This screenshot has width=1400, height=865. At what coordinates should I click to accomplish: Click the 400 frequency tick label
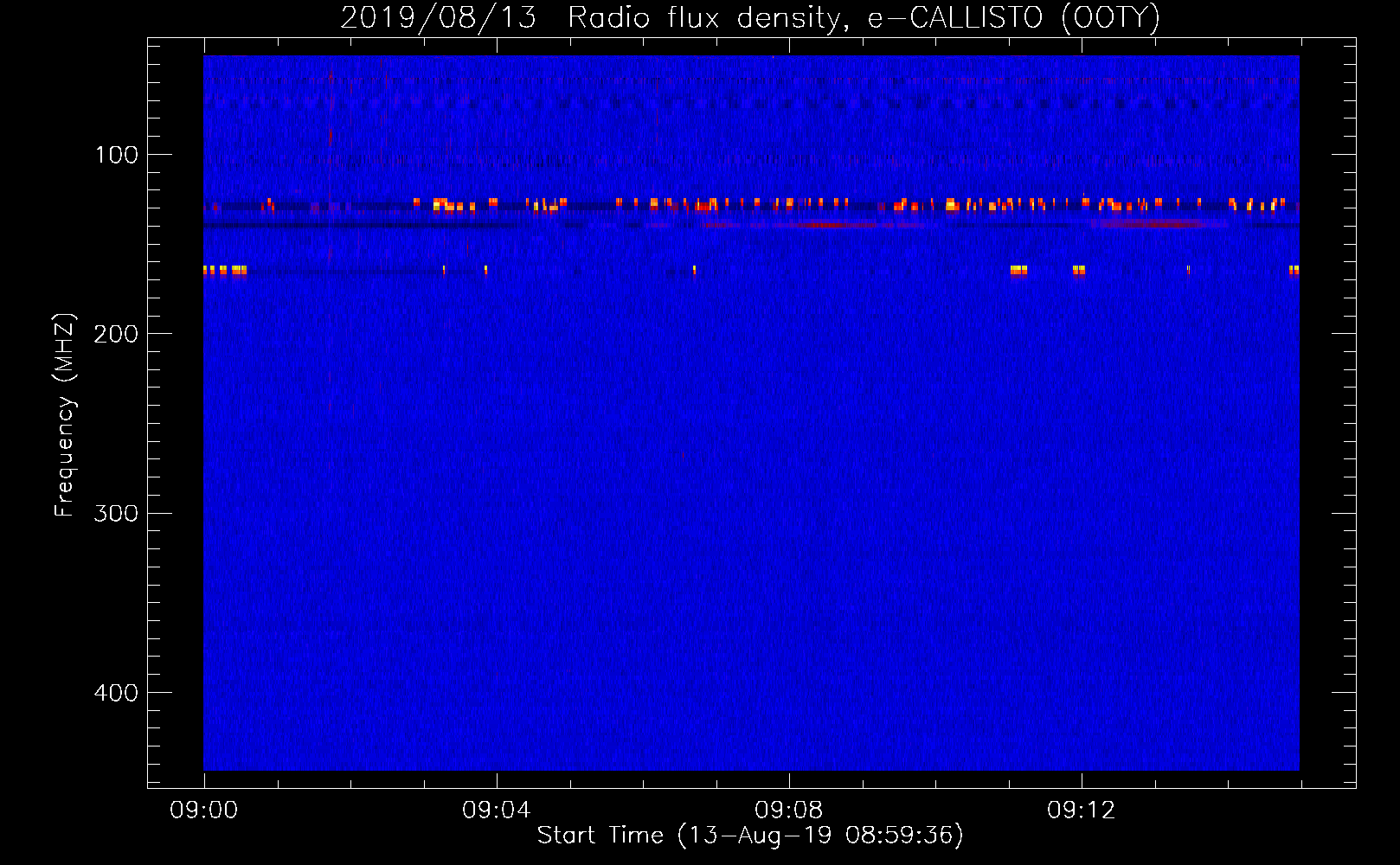(115, 693)
